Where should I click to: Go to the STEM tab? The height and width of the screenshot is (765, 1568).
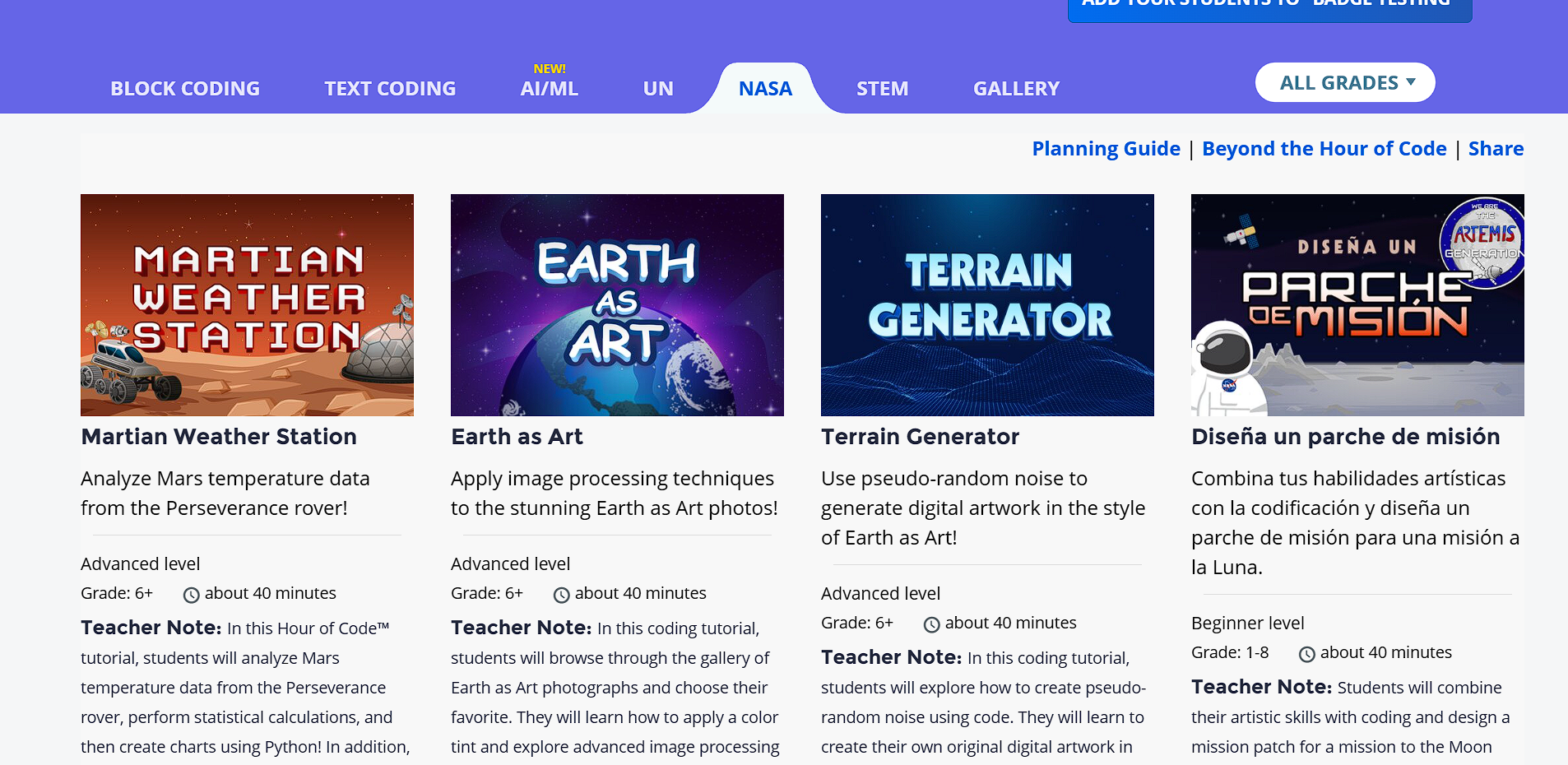tap(883, 88)
